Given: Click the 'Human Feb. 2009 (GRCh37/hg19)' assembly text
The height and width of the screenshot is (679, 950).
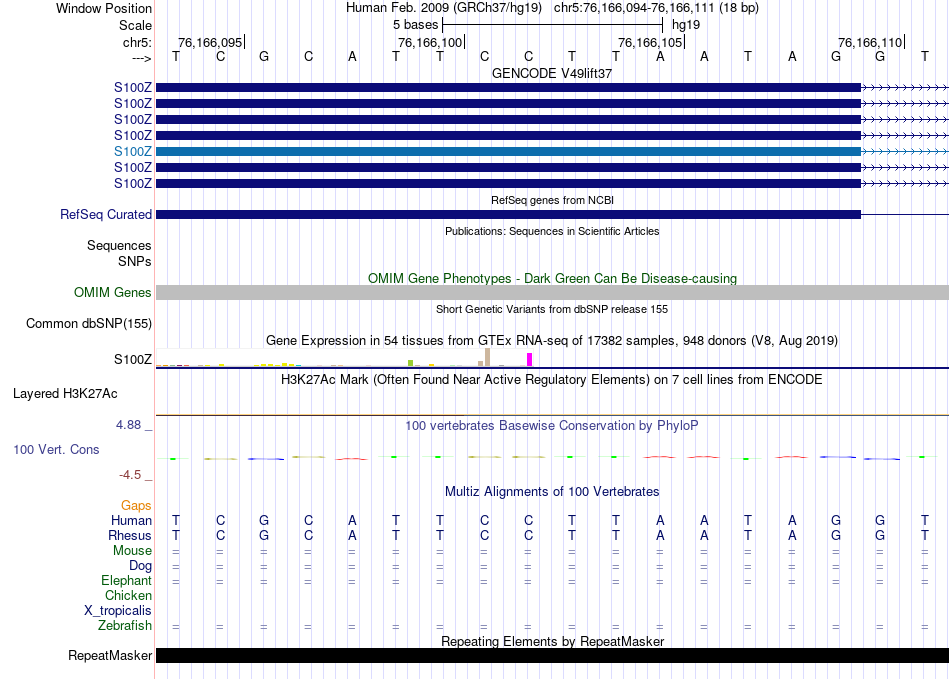Looking at the screenshot, I should click(x=446, y=8).
